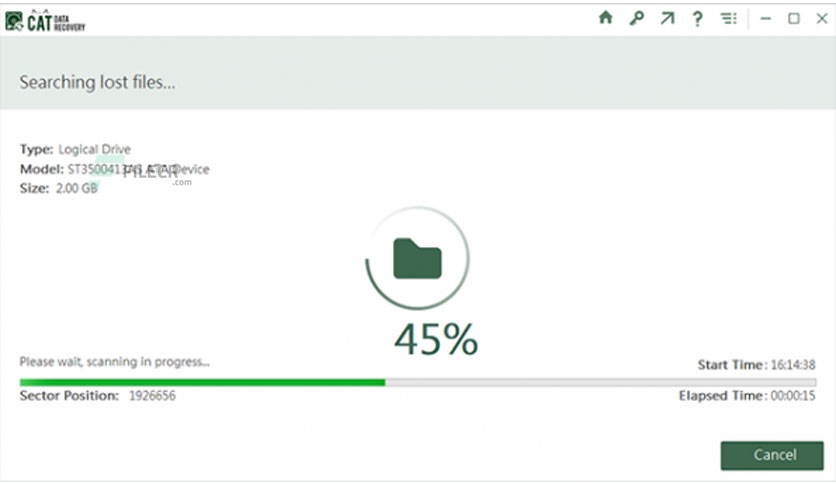Click Elapsed Time 00:00:15 value
This screenshot has width=836, height=484.
[793, 396]
